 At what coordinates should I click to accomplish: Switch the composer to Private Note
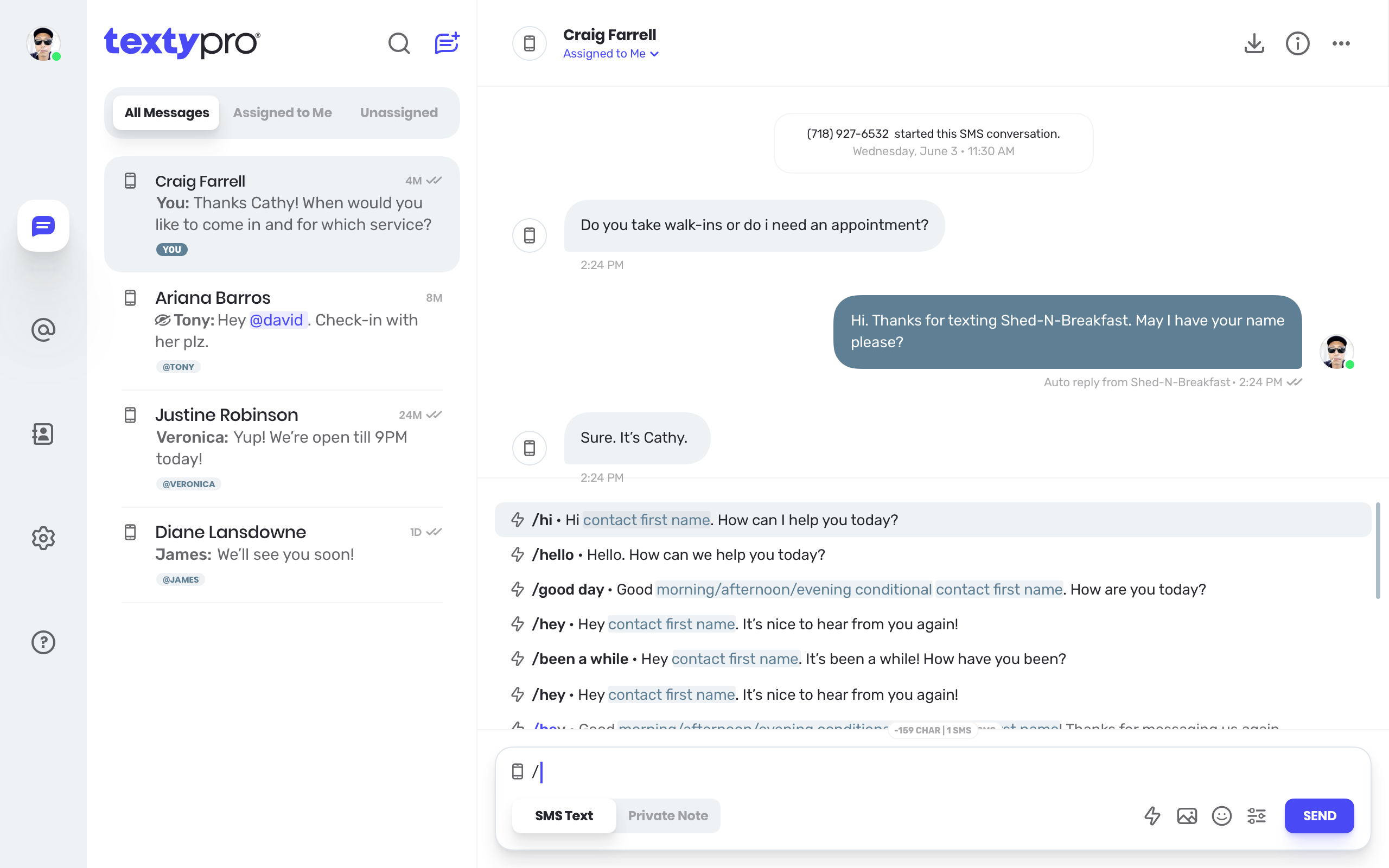click(667, 816)
